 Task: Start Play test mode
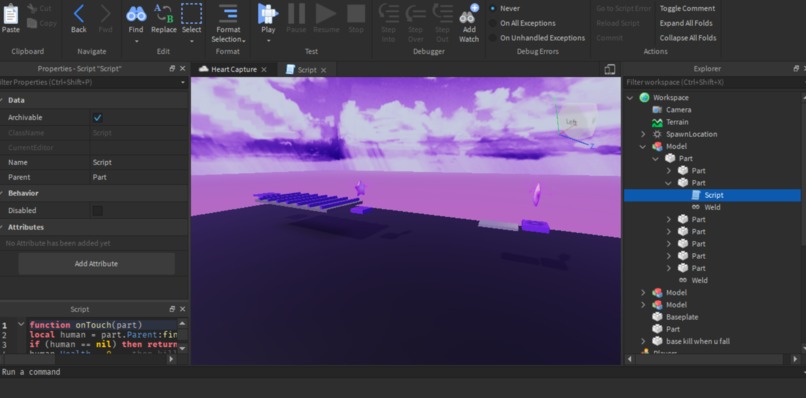coord(268,14)
